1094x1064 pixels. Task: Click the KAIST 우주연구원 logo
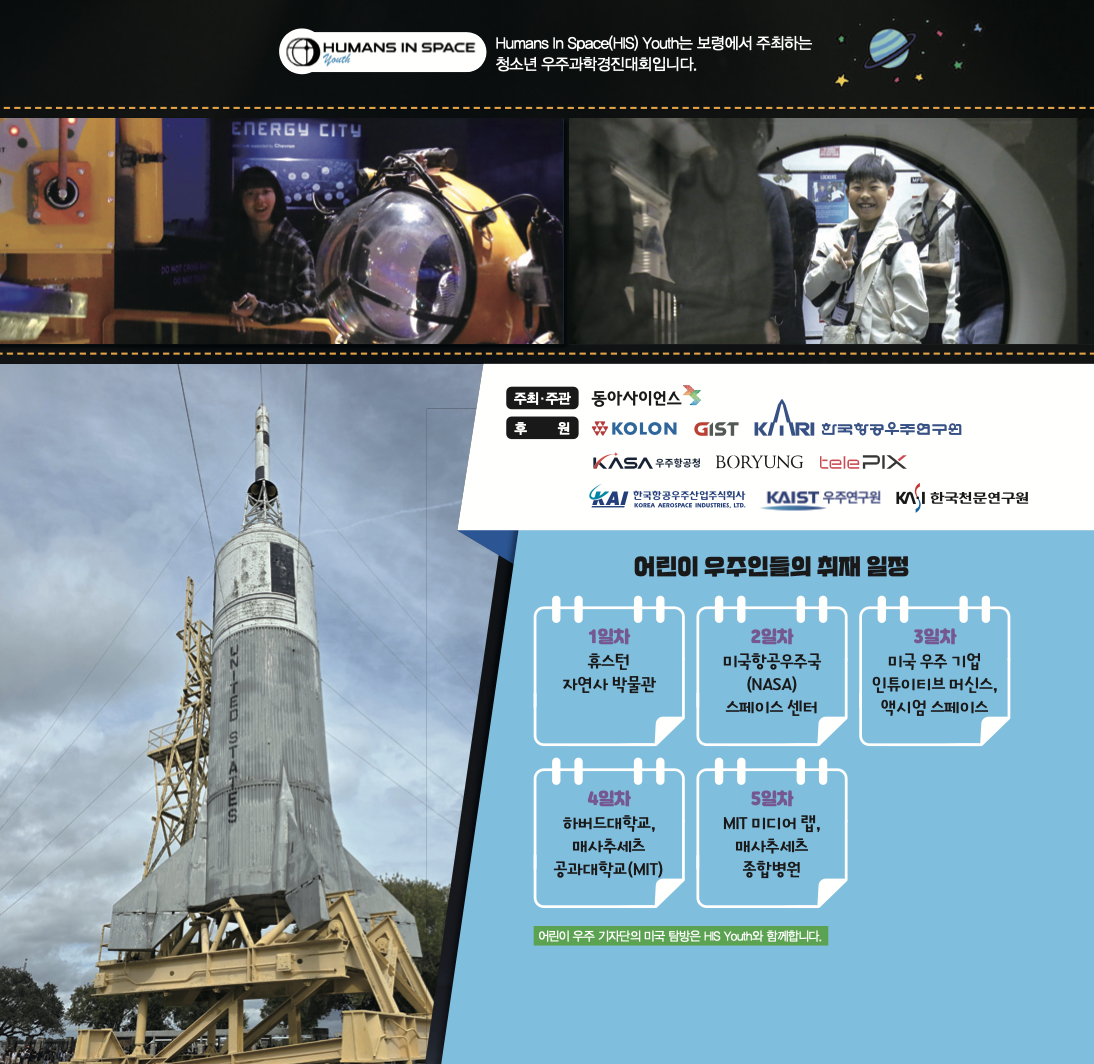(x=821, y=497)
